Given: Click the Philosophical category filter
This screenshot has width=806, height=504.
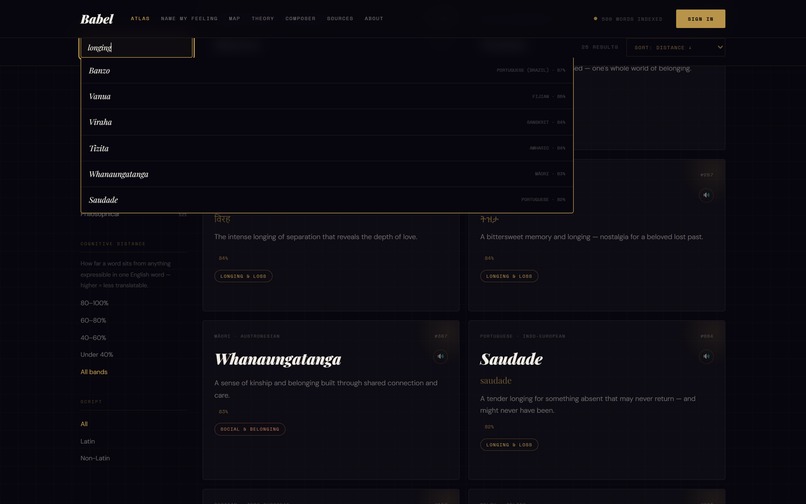Looking at the screenshot, I should tap(100, 214).
